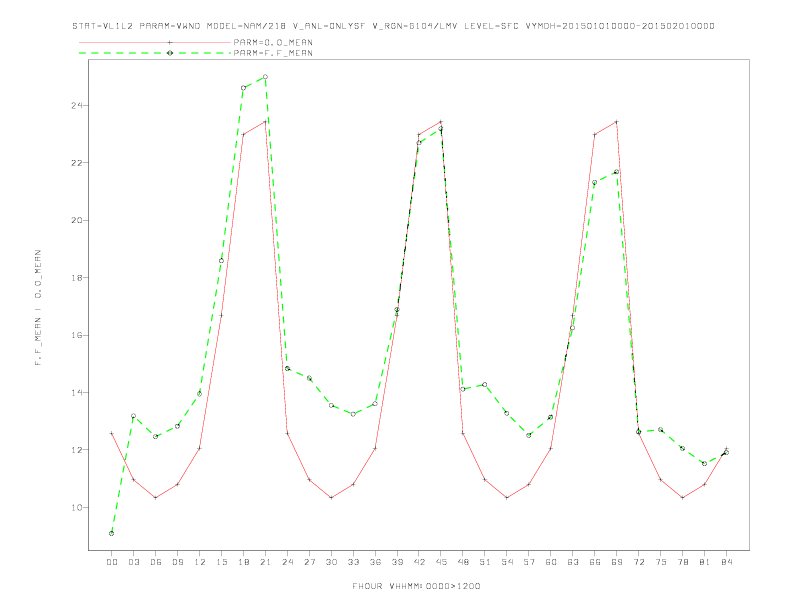Select green F_MEAN circle marker at hour 15
792x612 pixels.
[221, 261]
